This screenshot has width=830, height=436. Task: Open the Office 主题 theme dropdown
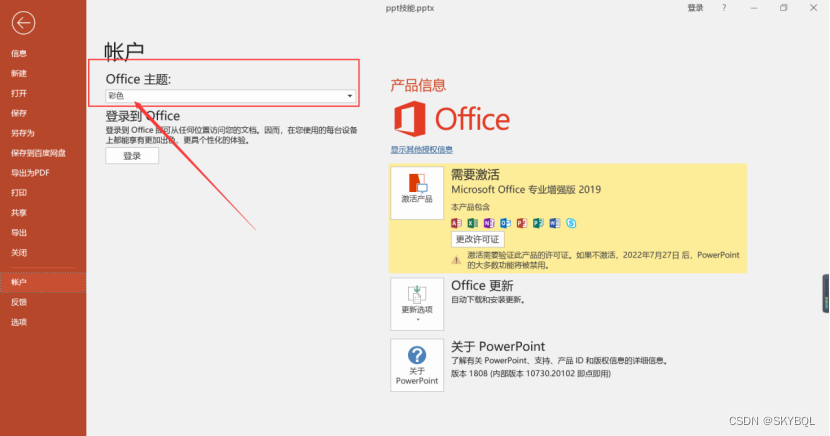(x=230, y=96)
